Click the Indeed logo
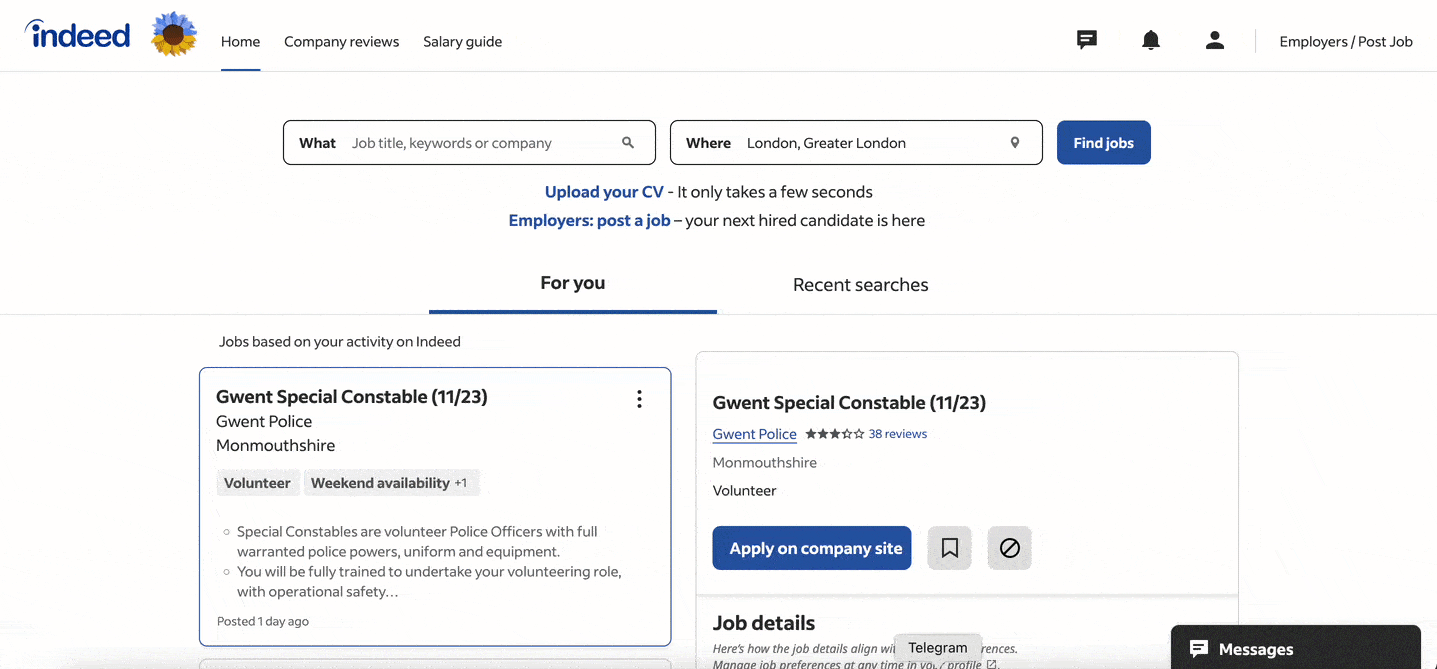 coord(78,36)
